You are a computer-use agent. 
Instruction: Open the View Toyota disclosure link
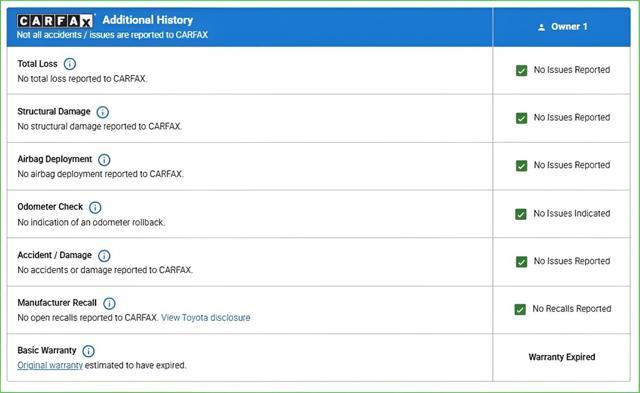click(x=206, y=318)
